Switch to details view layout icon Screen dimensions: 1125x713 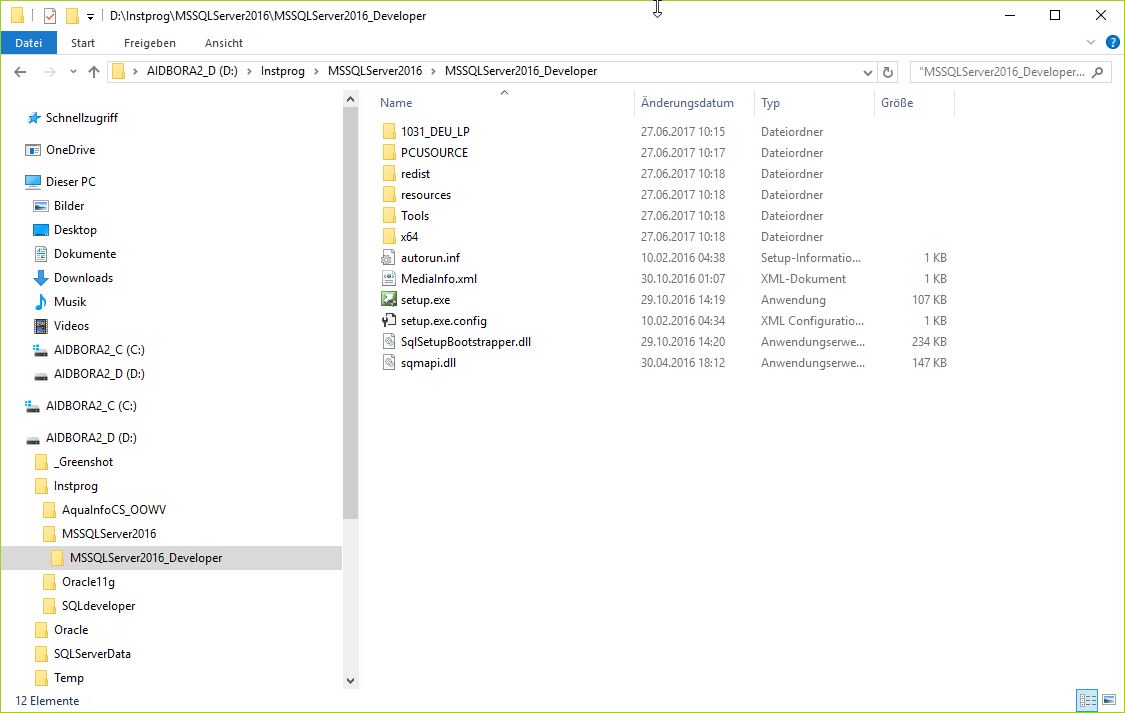pyautogui.click(x=1088, y=699)
